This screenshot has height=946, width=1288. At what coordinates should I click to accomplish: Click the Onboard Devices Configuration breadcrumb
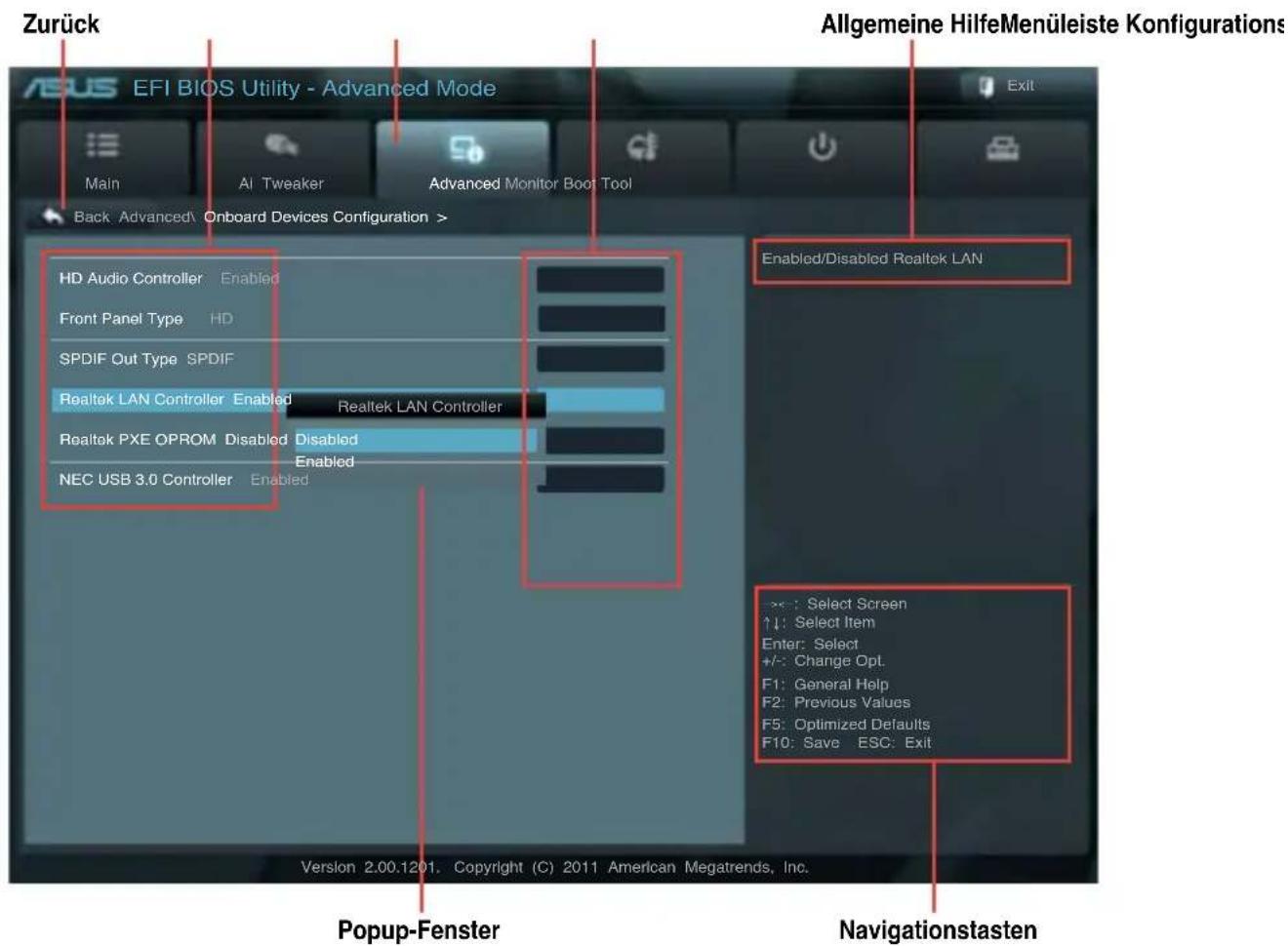pyautogui.click(x=316, y=217)
